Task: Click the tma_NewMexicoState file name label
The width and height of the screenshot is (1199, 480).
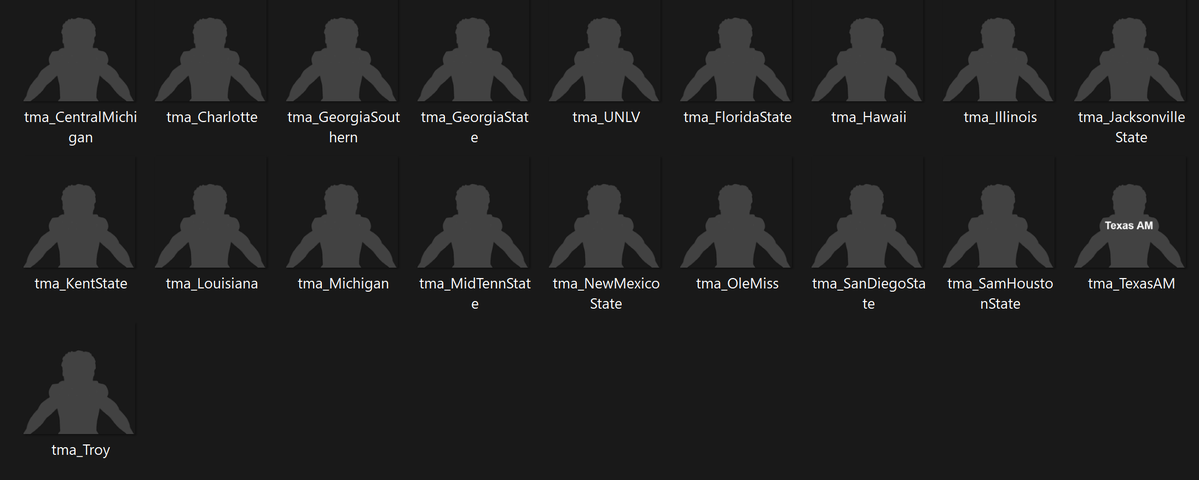Action: coord(606,294)
